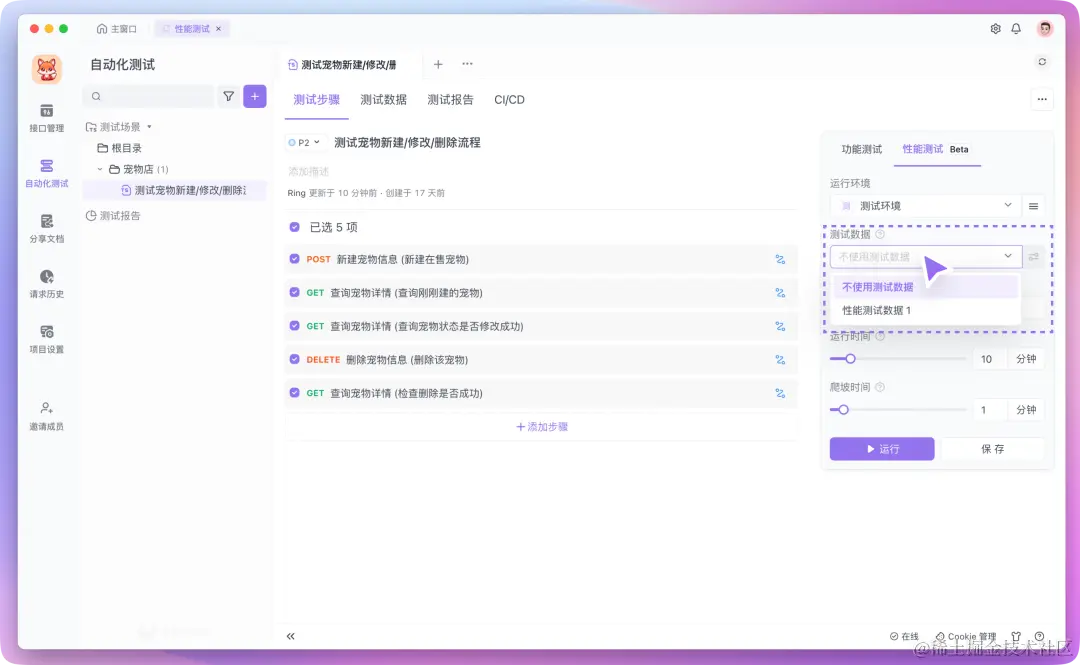Click environment management icon beside 测试环境
This screenshot has height=665, width=1080.
[1033, 206]
